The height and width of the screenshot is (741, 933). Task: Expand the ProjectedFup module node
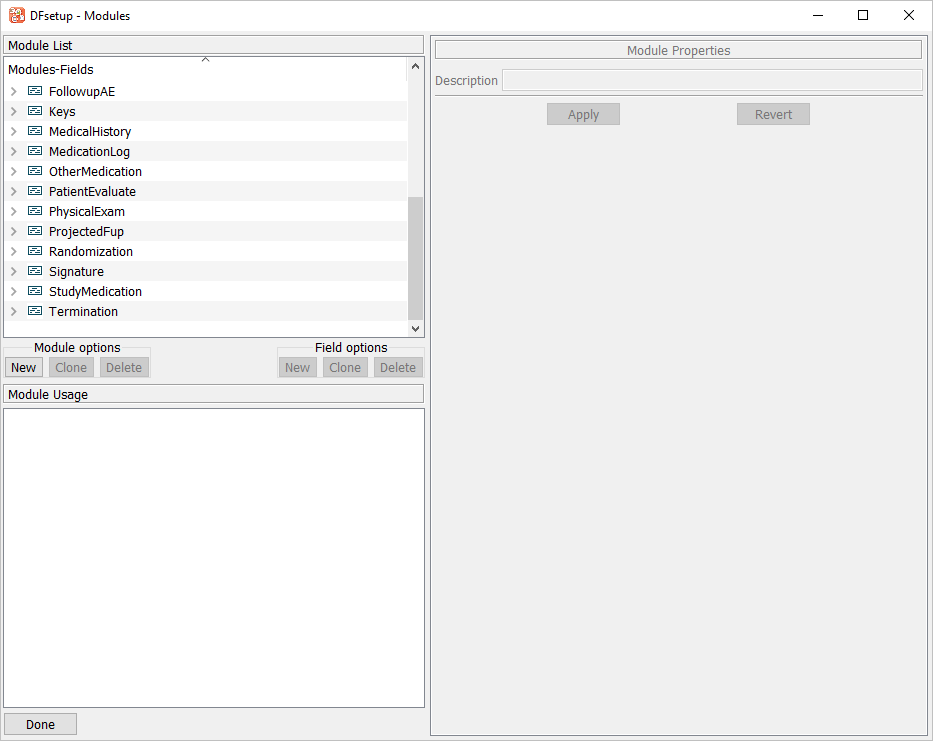click(13, 231)
